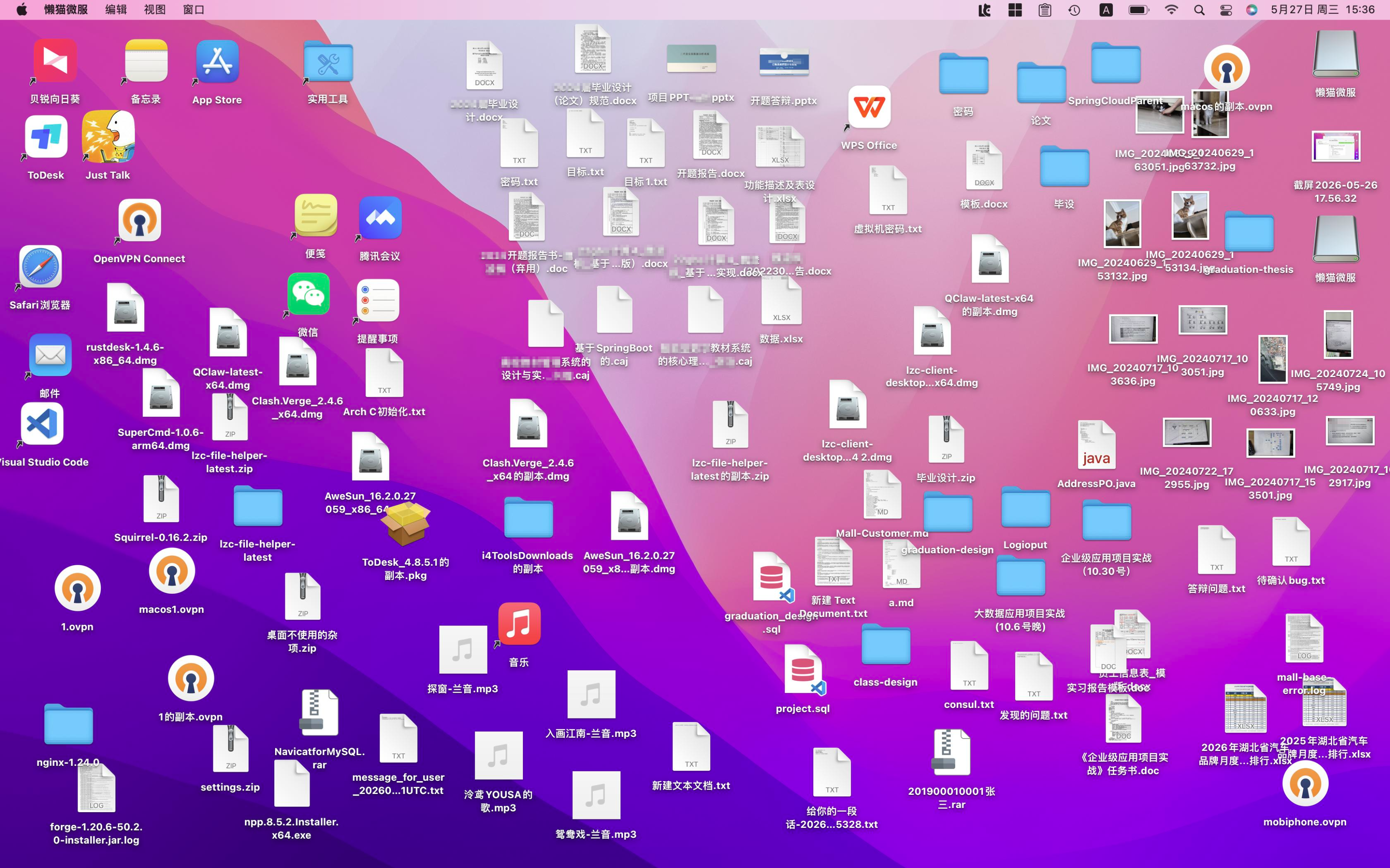This screenshot has width=1390, height=868.
Task: Open the Safari浏览器 icon
Action: (40, 267)
